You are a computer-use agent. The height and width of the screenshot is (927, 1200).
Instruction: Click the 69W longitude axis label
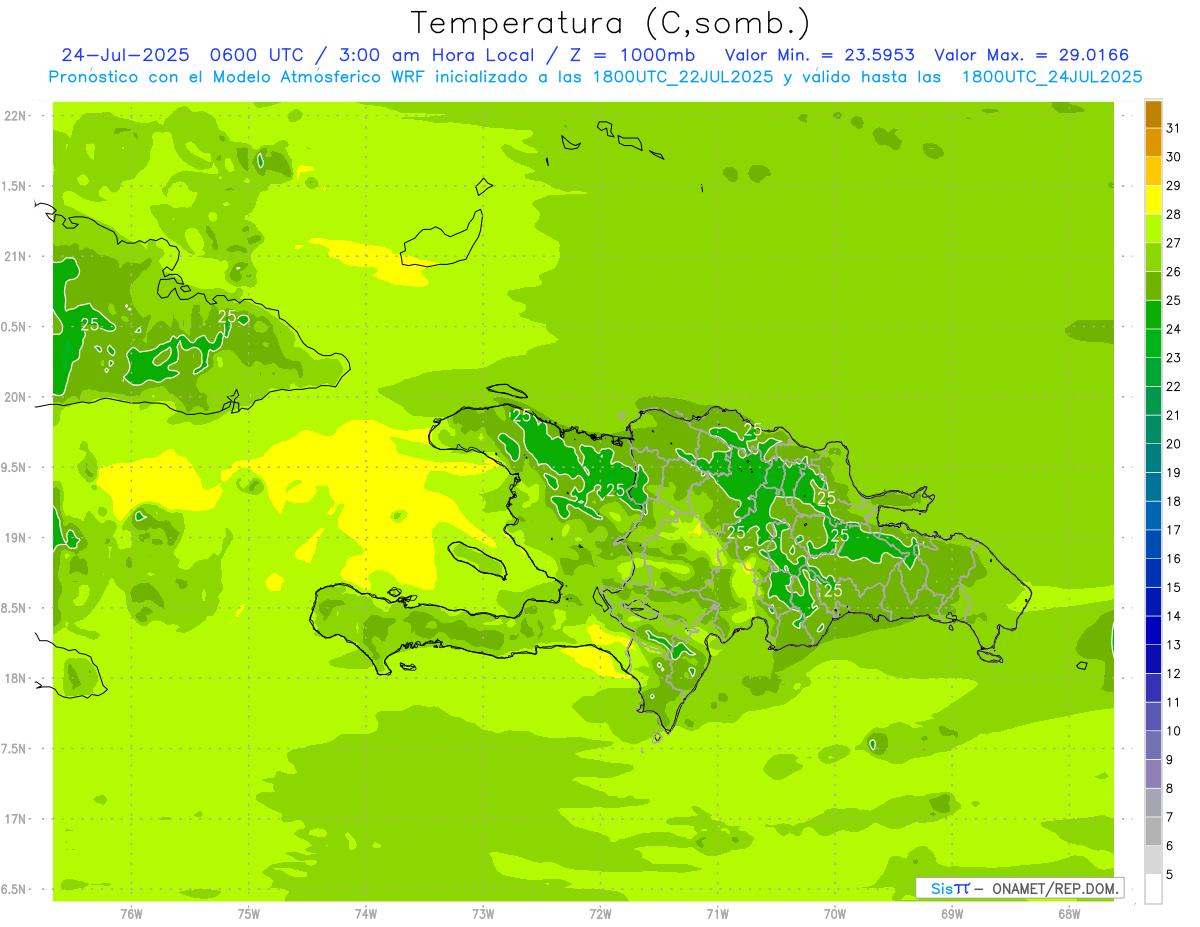pos(952,914)
